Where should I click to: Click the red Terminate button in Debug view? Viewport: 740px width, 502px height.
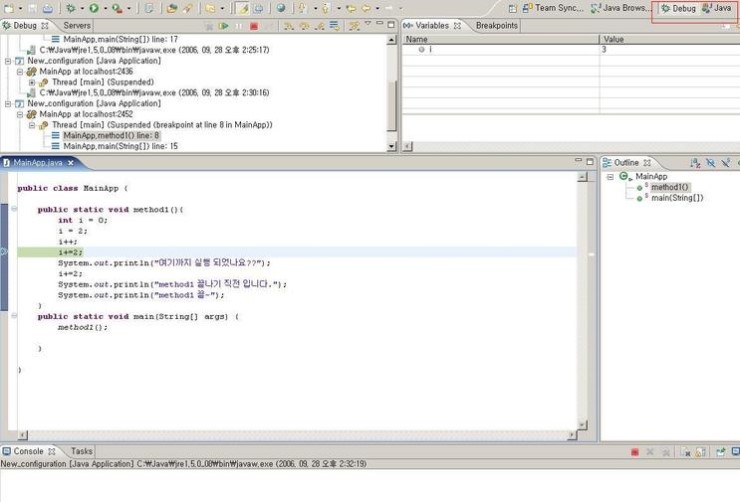click(254, 25)
